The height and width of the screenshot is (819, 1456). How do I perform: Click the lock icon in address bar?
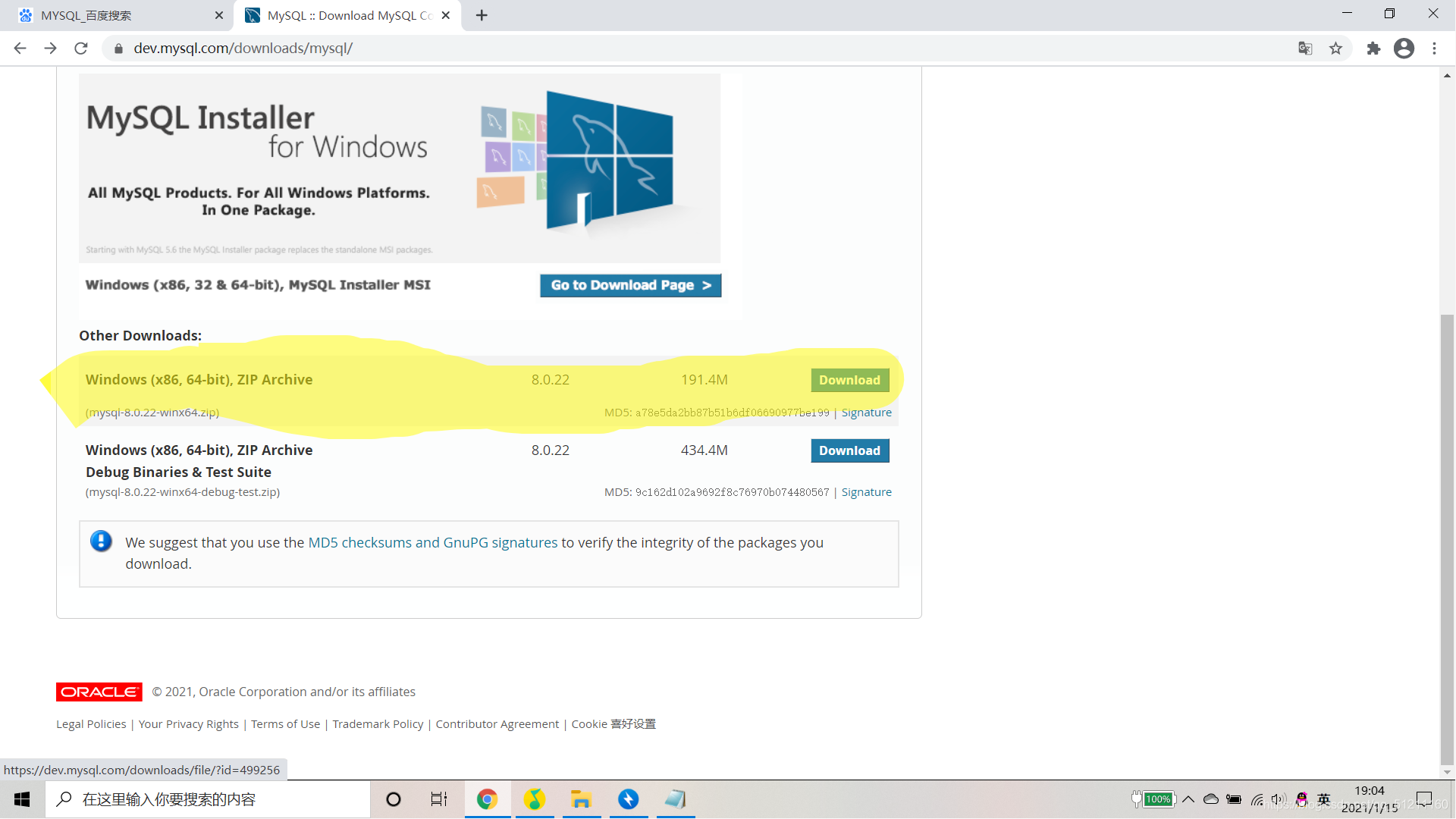click(118, 49)
